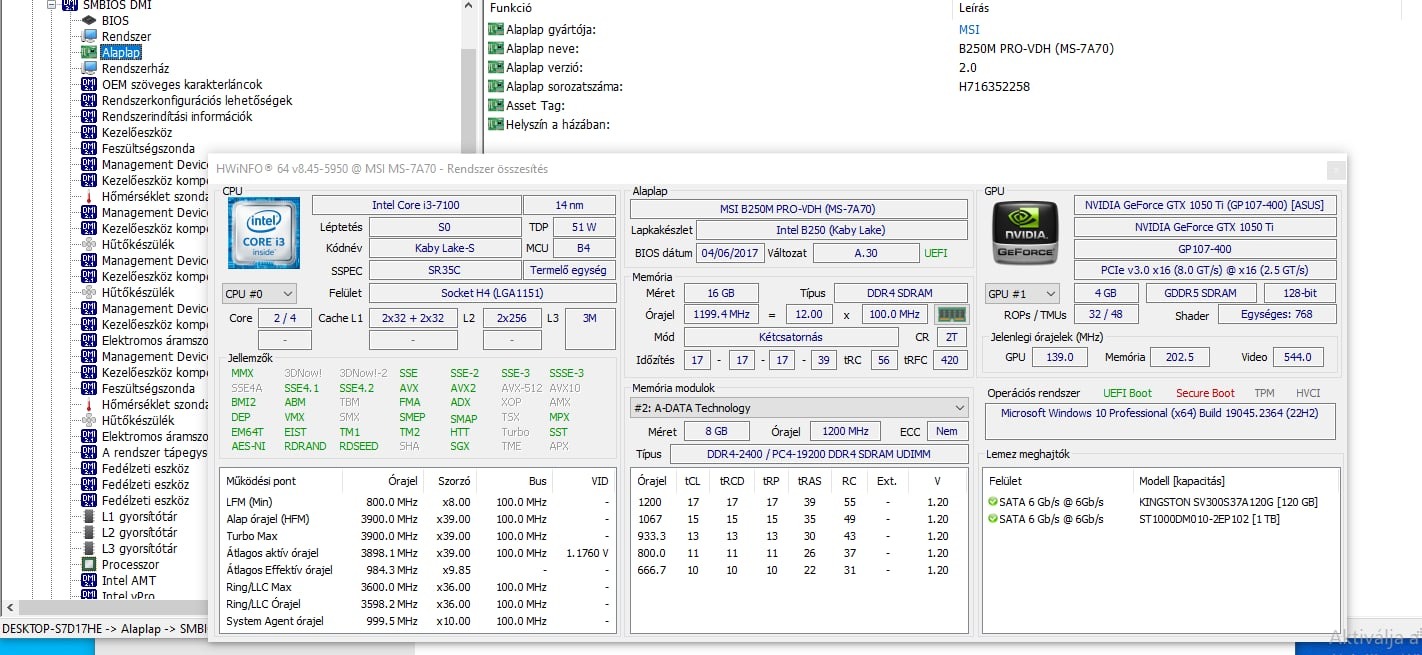Click the Kétcsatornás memory mode field

coord(791,337)
